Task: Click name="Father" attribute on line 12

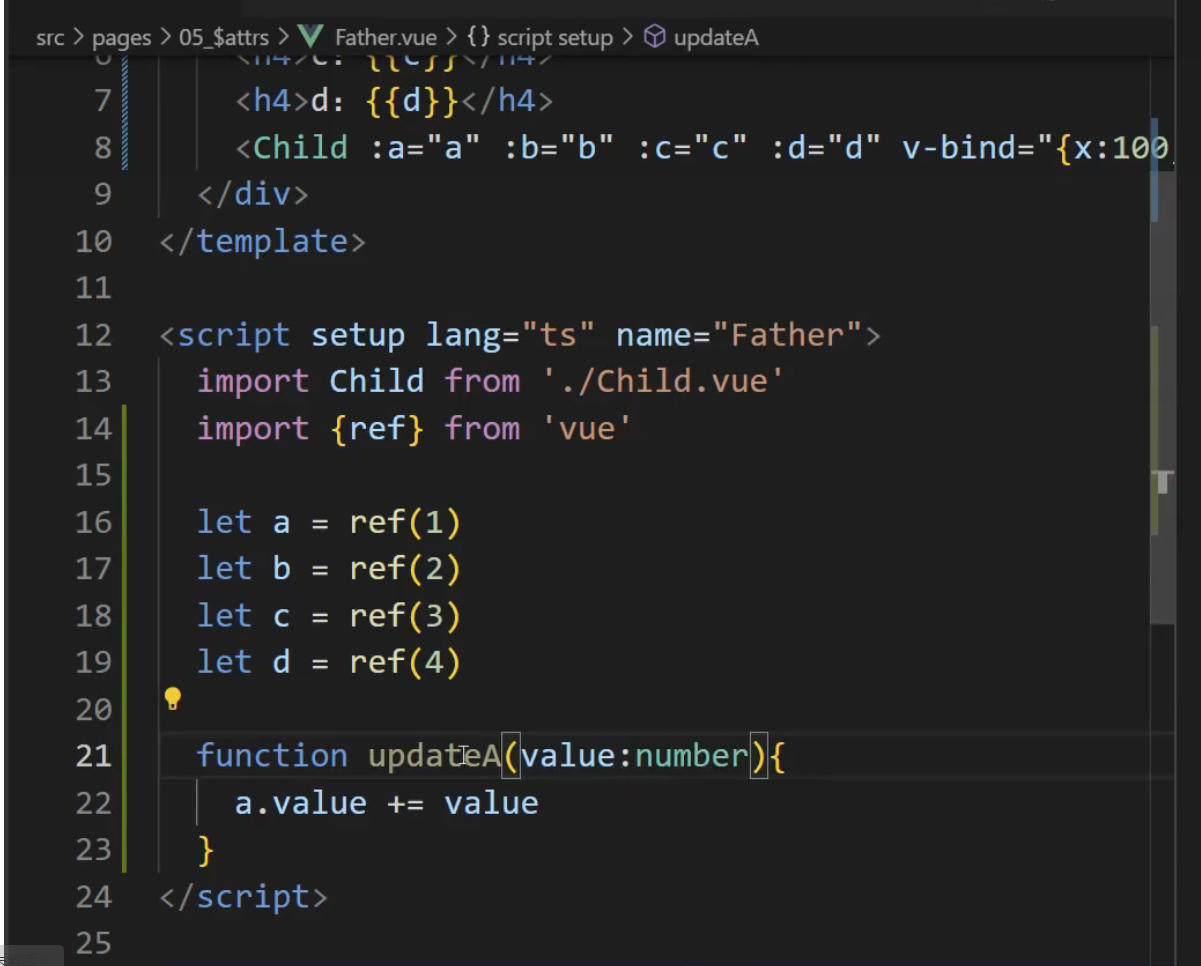Action: [739, 335]
